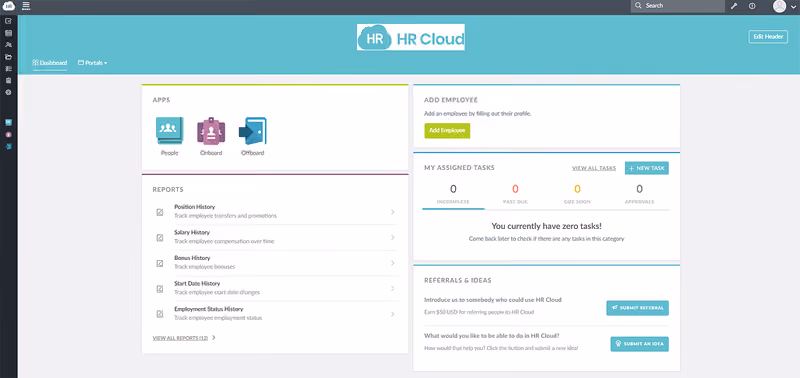Click the top sidebar icon showing a square with an arrow
This screenshot has height=378, width=800.
(x=8, y=21)
